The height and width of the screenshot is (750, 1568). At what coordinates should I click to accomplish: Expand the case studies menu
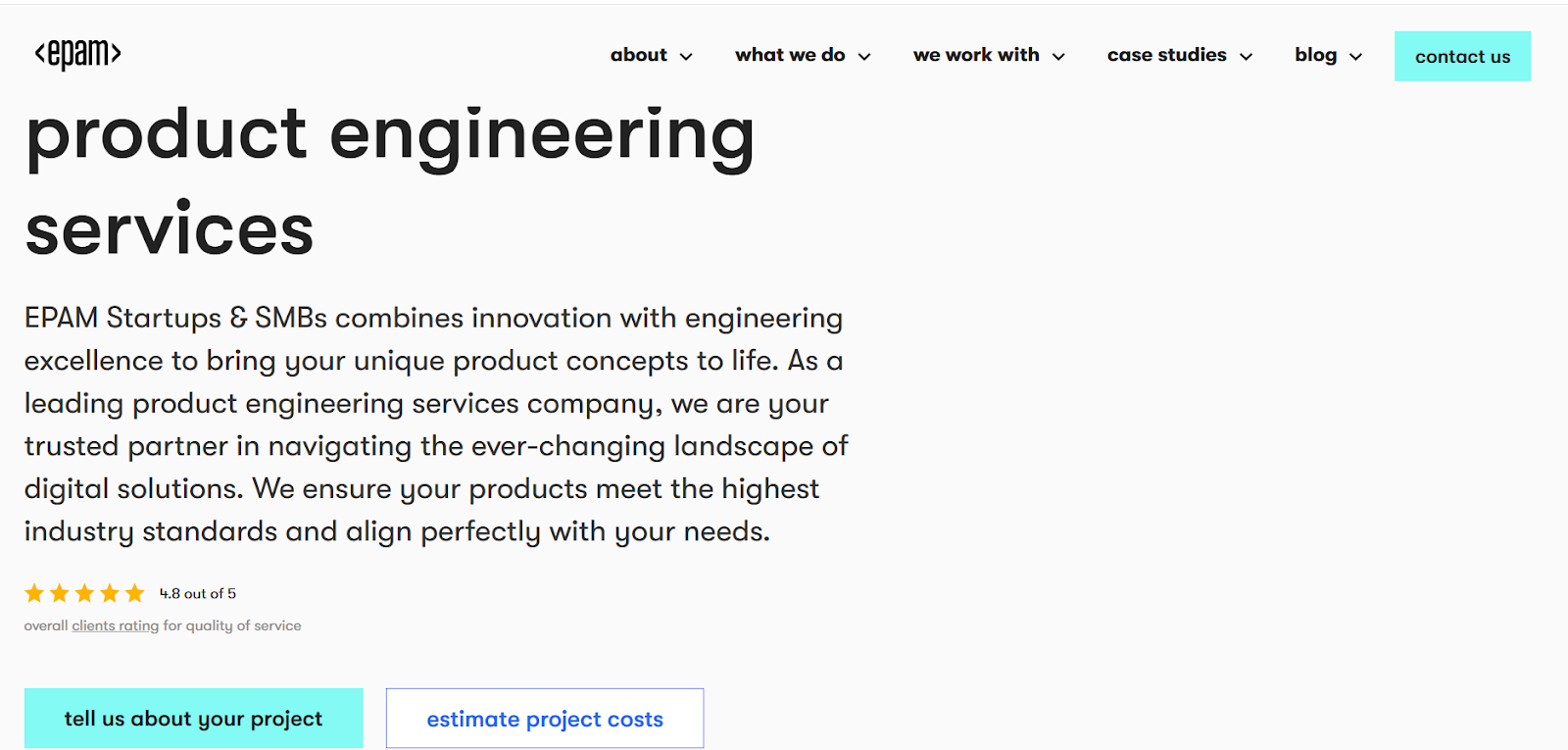pos(1246,56)
